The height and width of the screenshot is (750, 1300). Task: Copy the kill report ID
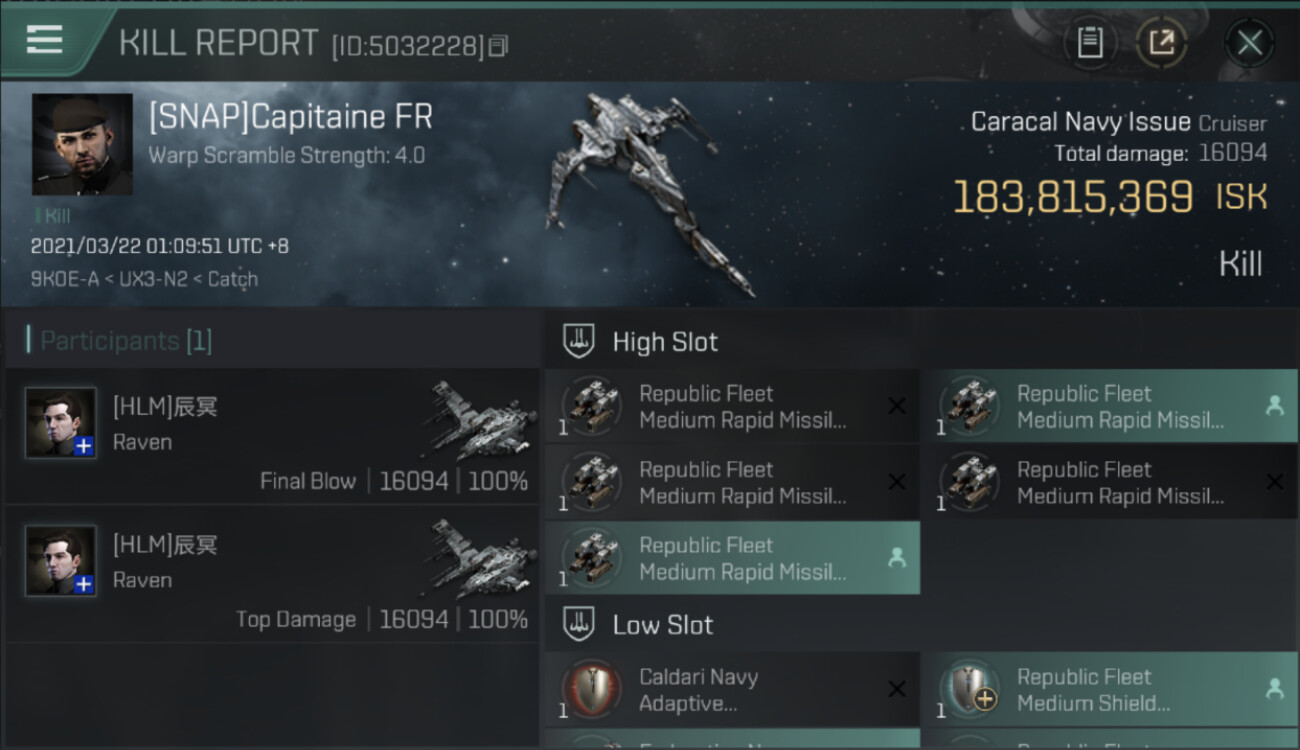(498, 45)
